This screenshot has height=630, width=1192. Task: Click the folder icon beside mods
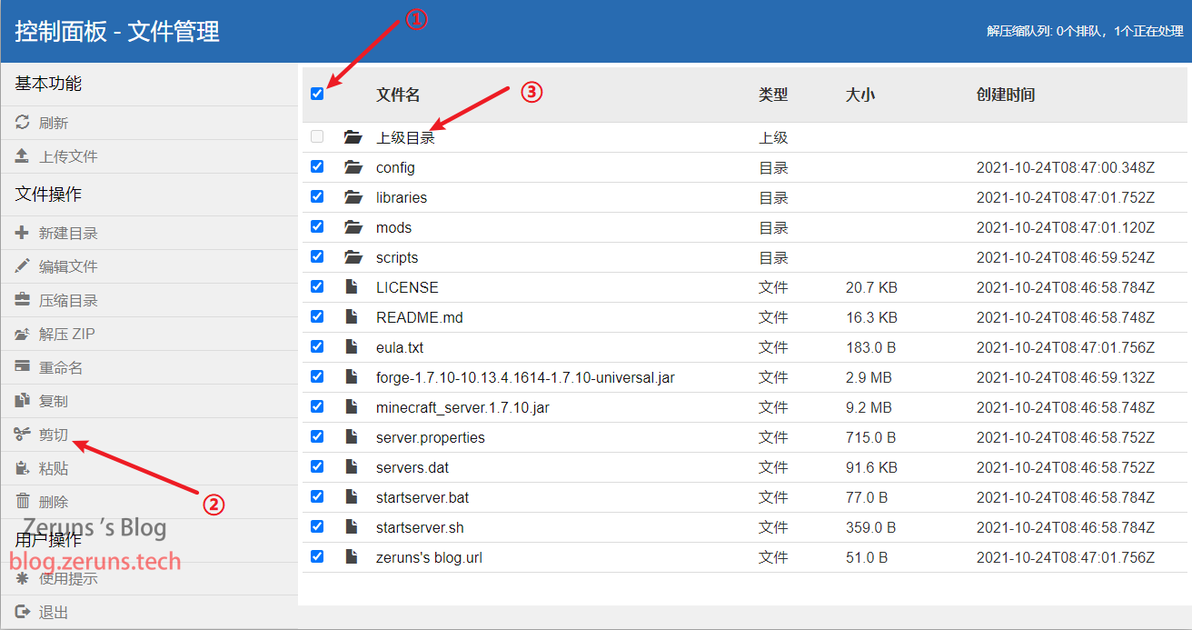click(x=353, y=227)
